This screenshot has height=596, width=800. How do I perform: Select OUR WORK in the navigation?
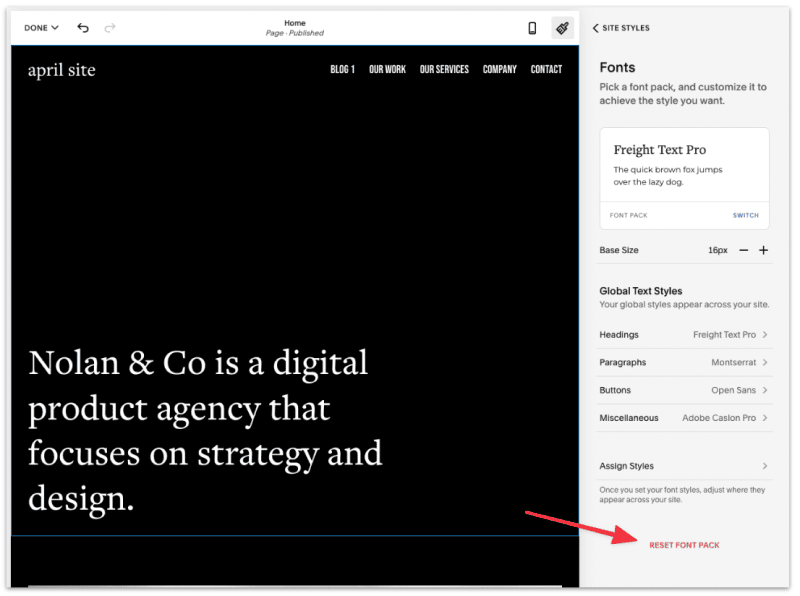pyautogui.click(x=387, y=69)
